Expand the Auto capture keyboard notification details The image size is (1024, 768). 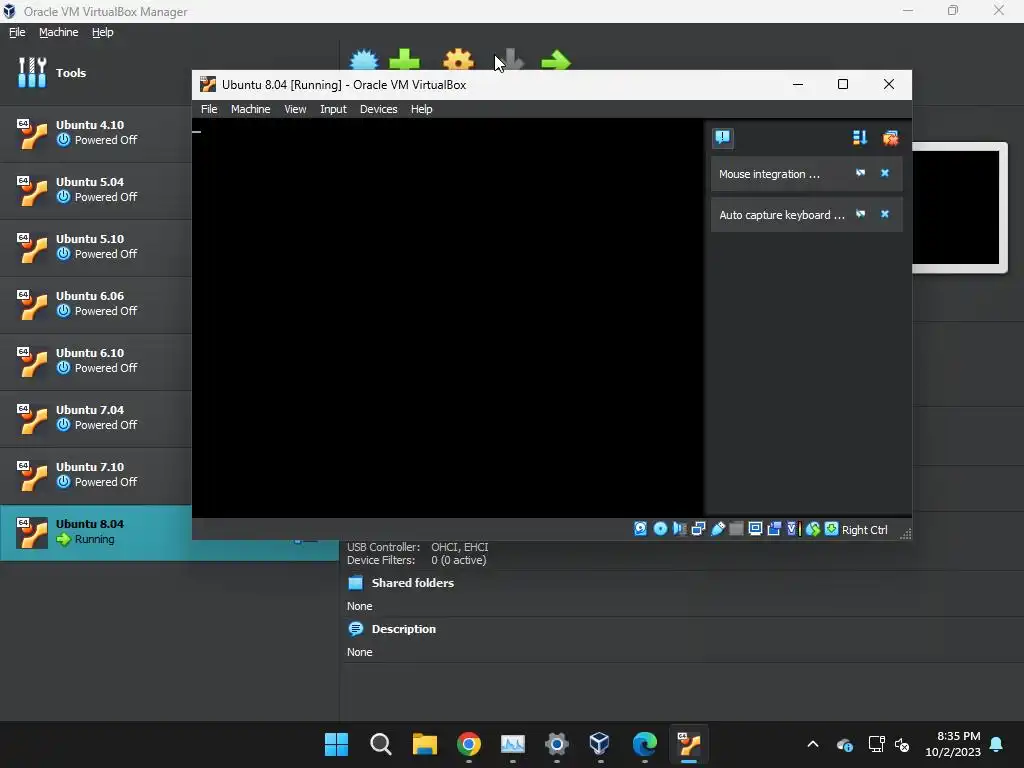(861, 214)
